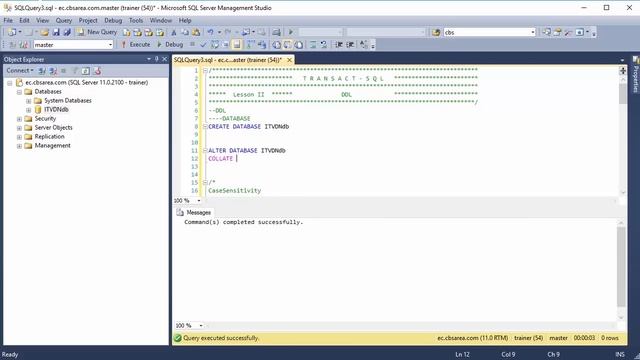Open the Edit menu
This screenshot has height=360, width=640.
[24, 20]
